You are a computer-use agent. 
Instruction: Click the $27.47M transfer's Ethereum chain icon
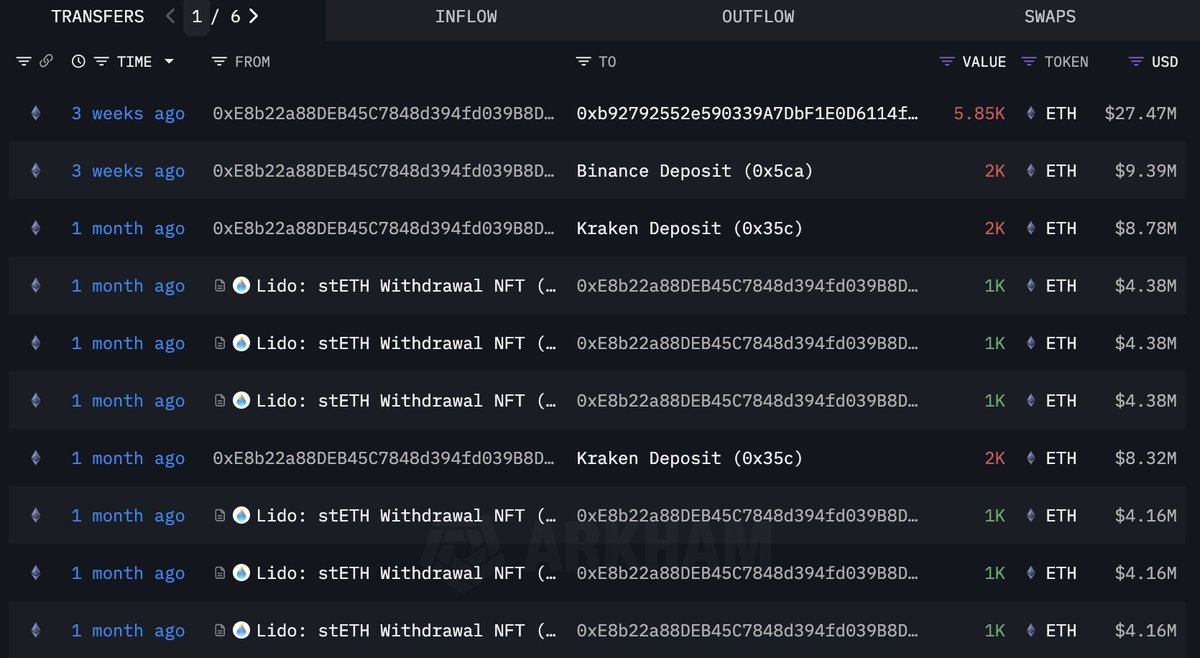click(36, 114)
